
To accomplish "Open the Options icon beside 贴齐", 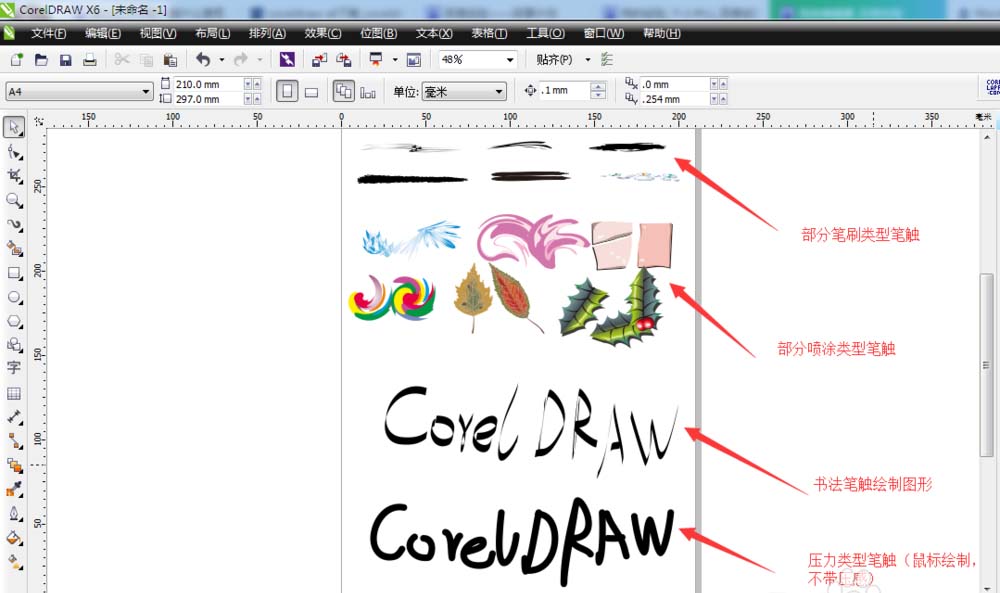I will point(607,60).
